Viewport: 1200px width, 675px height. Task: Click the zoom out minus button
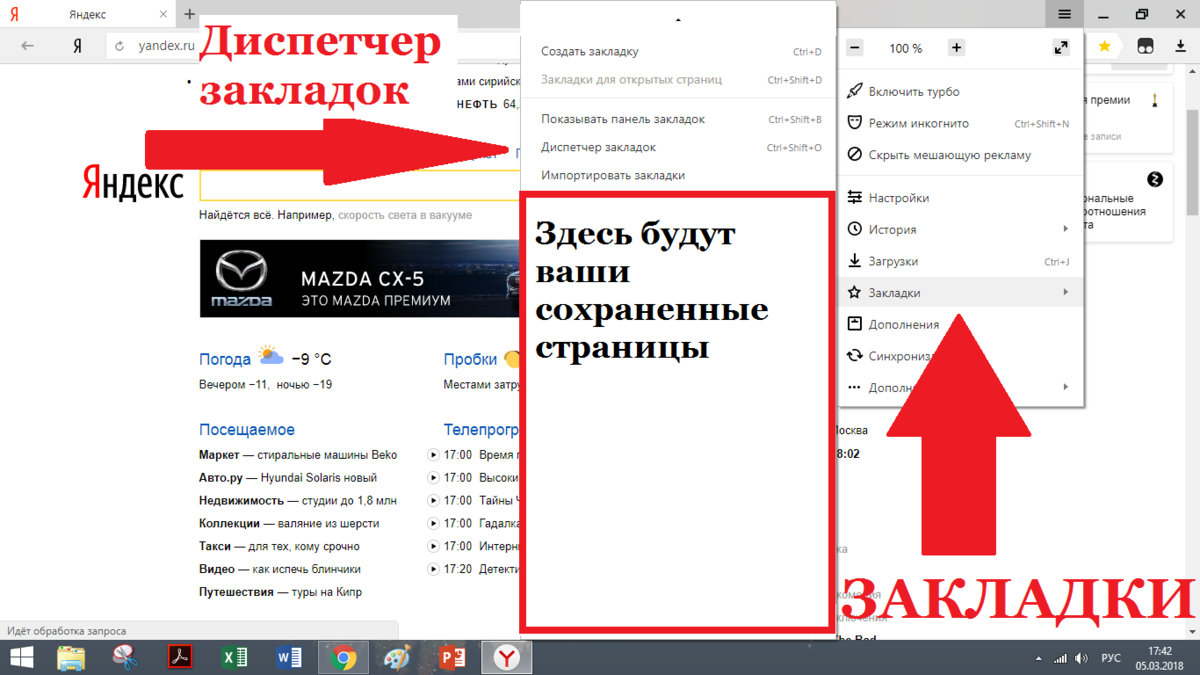pyautogui.click(x=855, y=48)
